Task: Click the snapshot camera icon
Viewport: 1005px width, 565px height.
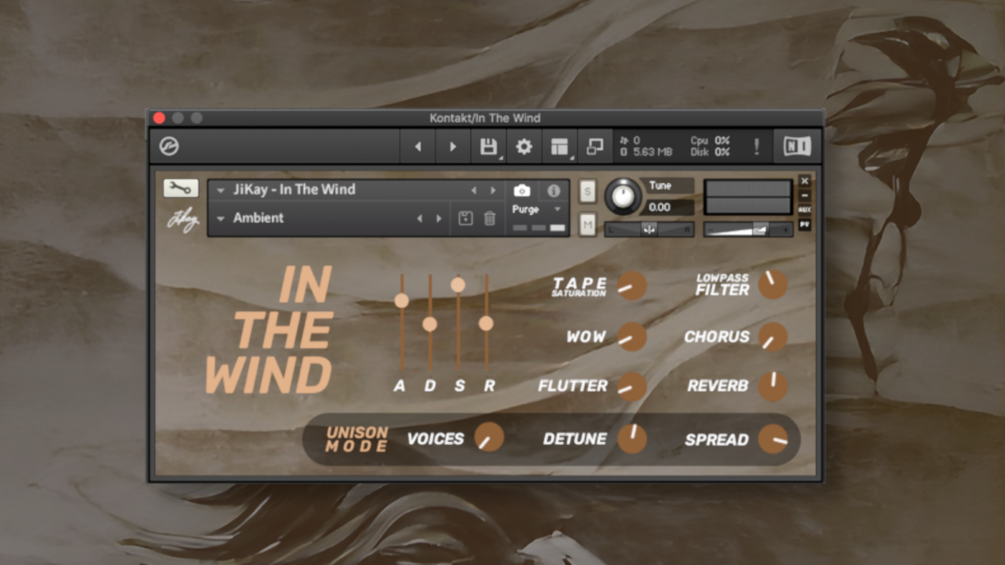Action: coord(522,191)
